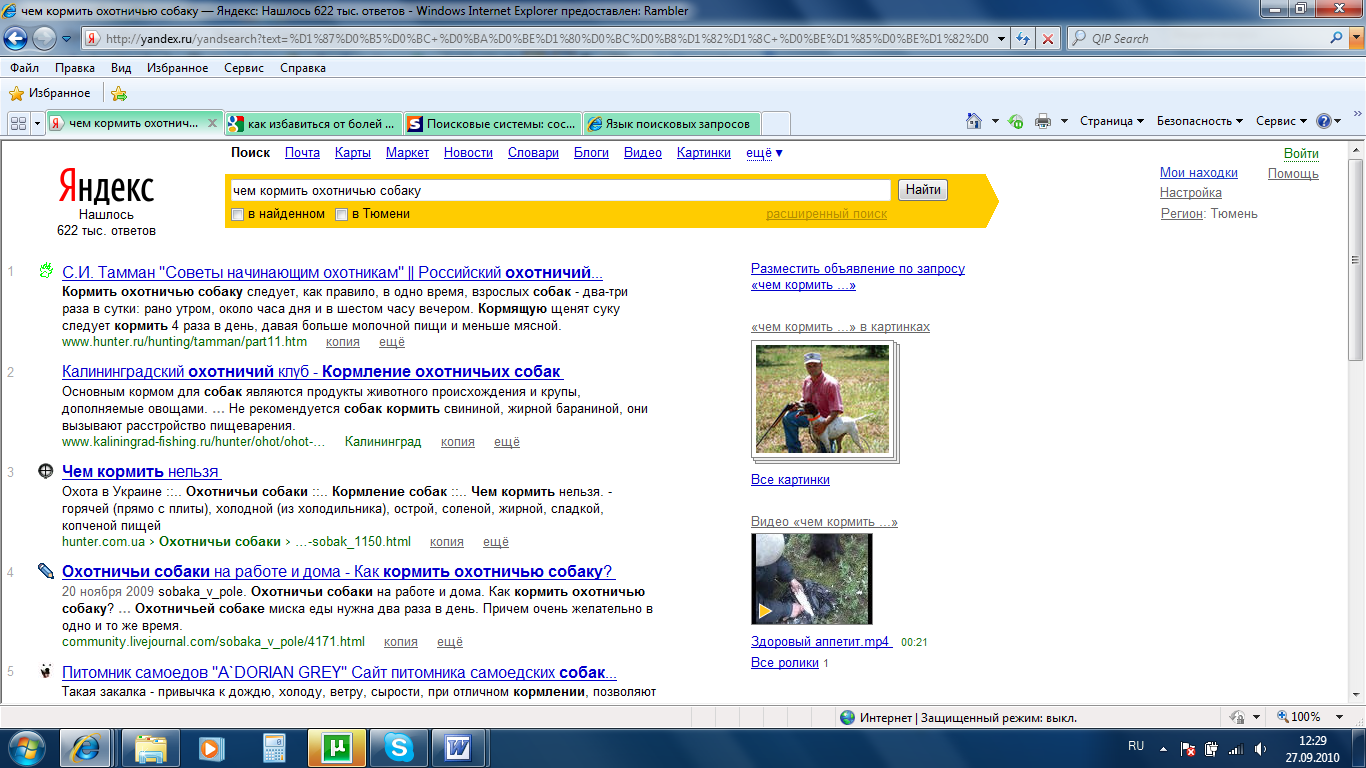Open the Страница dropdown menu
Image resolution: width=1366 pixels, height=768 pixels.
point(1112,121)
